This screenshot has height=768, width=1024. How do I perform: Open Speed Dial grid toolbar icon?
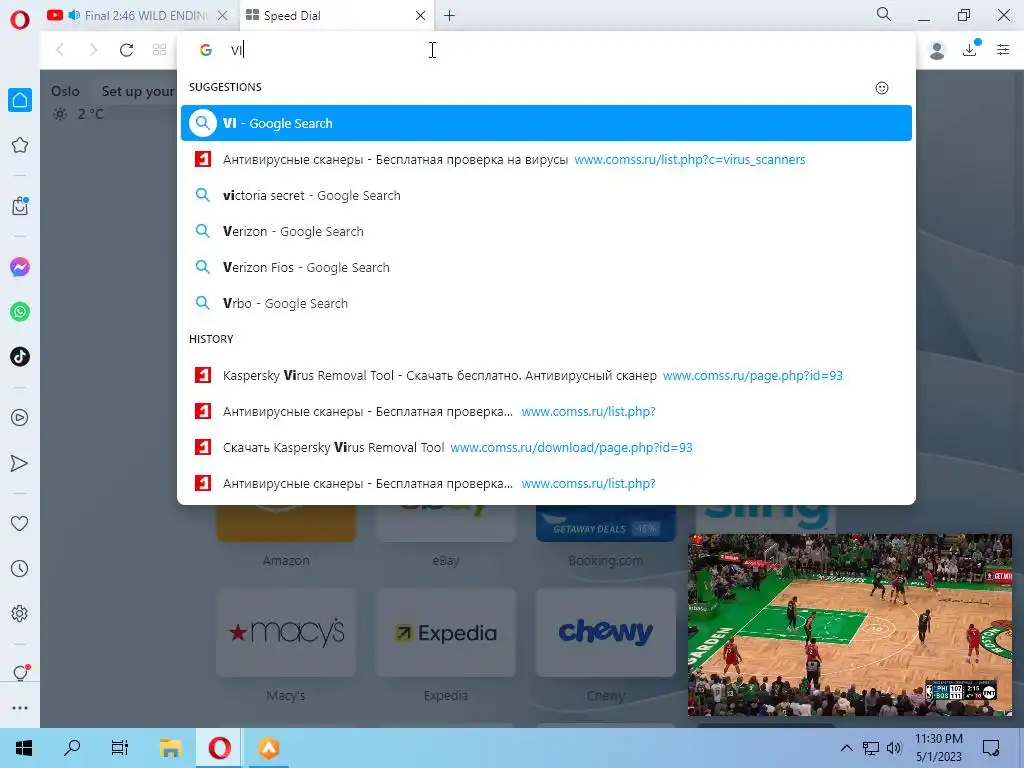pos(159,50)
